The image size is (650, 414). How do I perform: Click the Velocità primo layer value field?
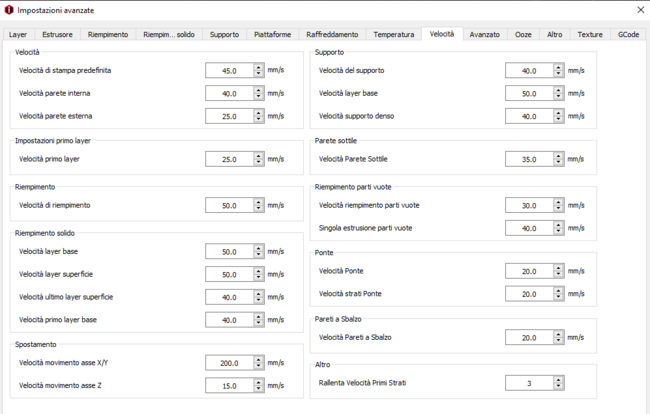pyautogui.click(x=229, y=159)
